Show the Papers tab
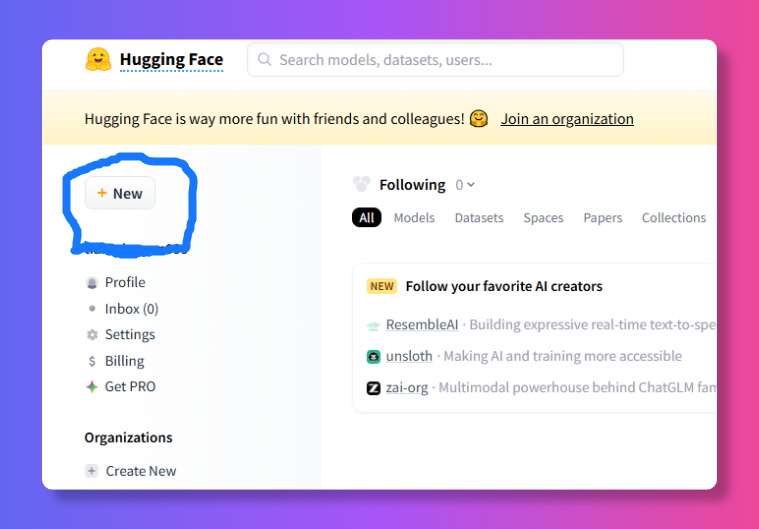The width and height of the screenshot is (759, 529). (602, 218)
